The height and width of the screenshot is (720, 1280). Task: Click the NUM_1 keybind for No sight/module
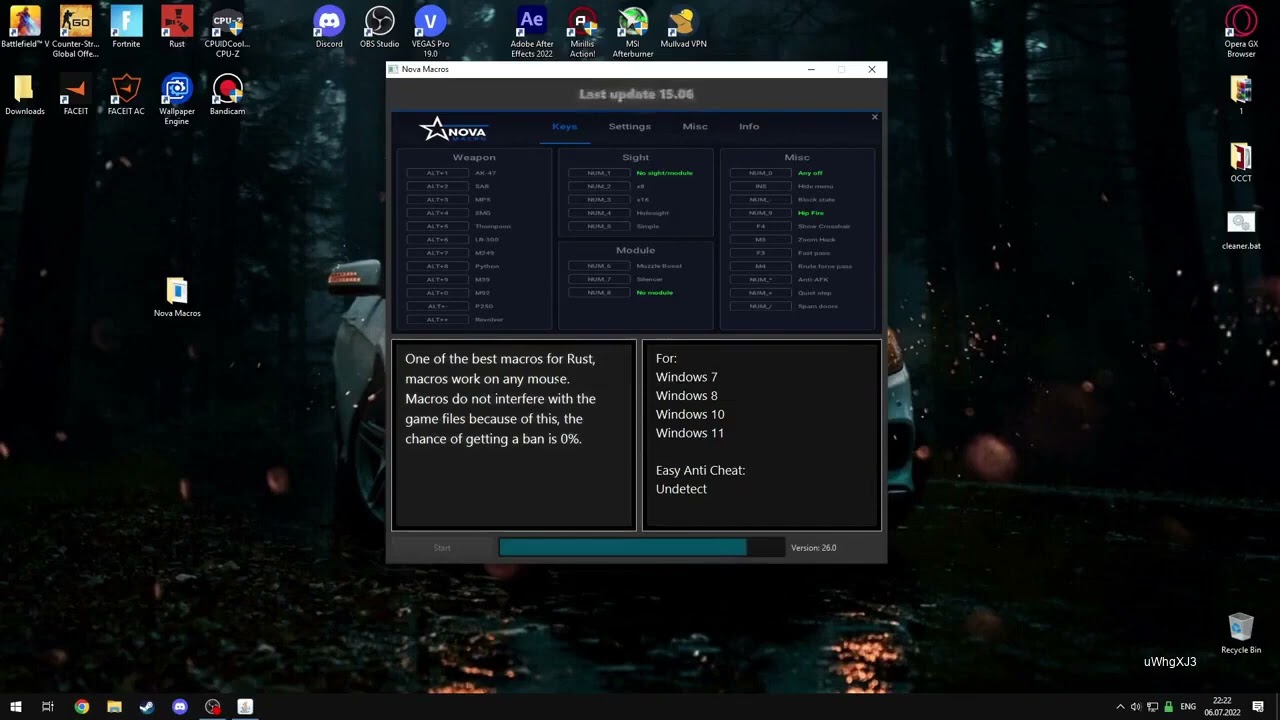click(599, 173)
